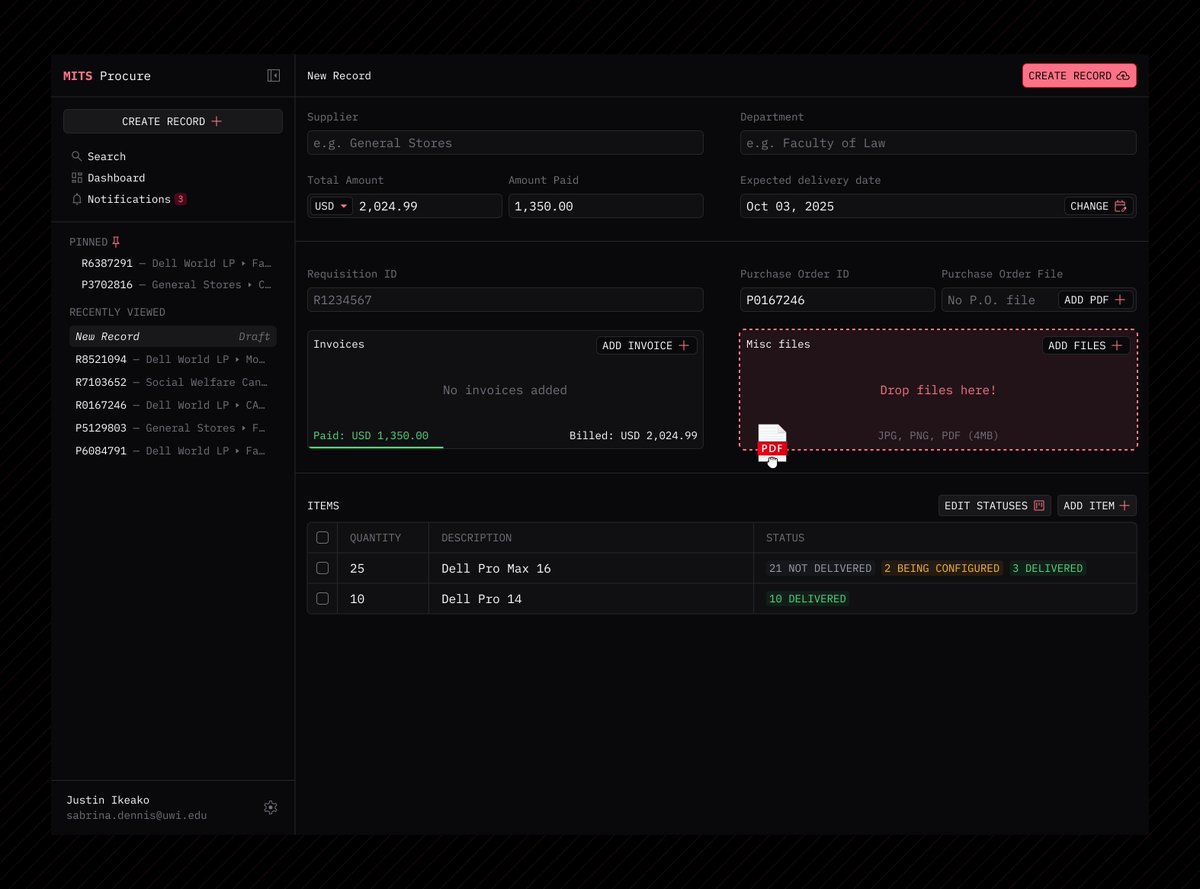Click the top-right pink CREATE RECORD button
Screen dimensions: 1200x889
[1079, 76]
